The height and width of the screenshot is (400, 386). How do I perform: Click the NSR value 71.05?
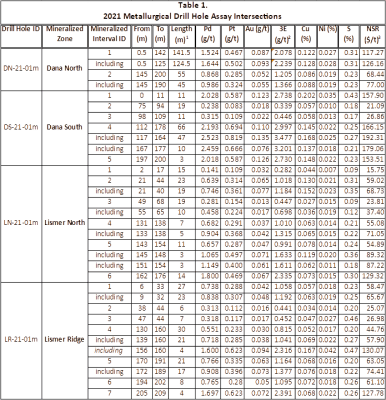tap(375, 234)
